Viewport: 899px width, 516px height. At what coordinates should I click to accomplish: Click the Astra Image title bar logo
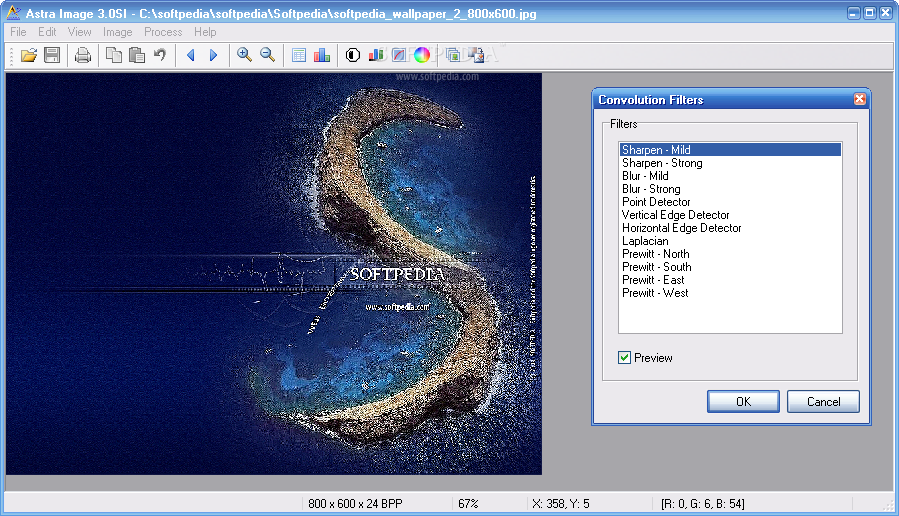(13, 13)
